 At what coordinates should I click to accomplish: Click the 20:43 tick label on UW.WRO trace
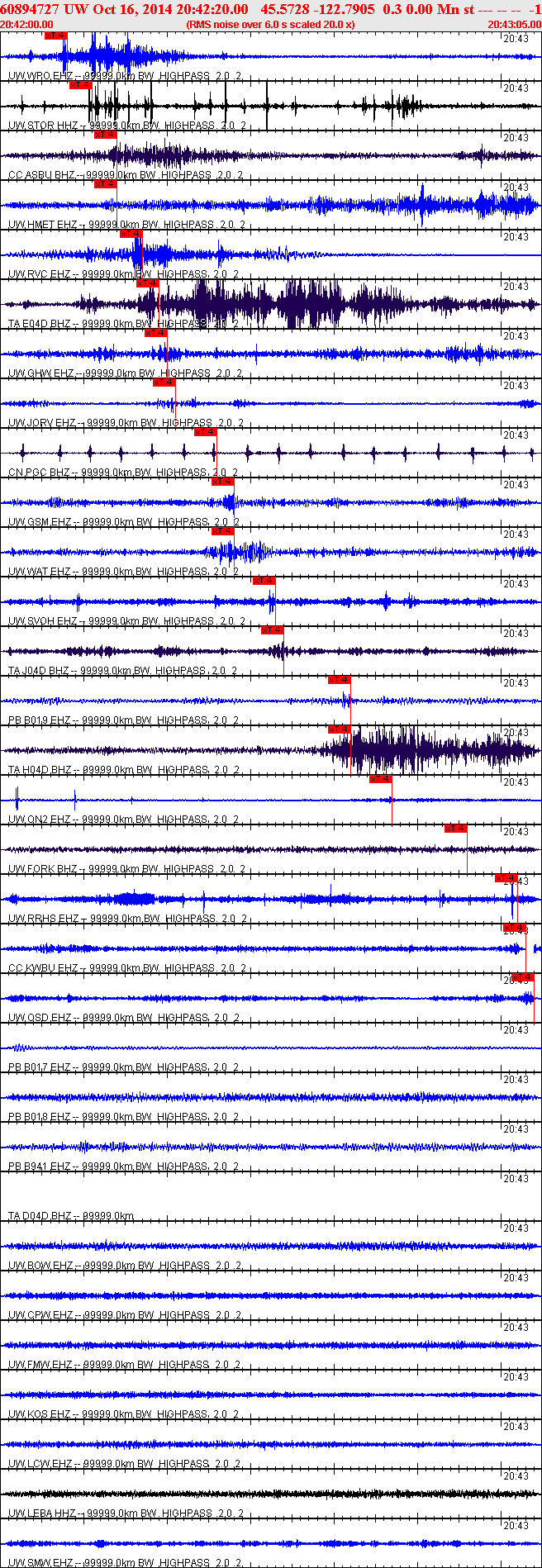point(516,38)
